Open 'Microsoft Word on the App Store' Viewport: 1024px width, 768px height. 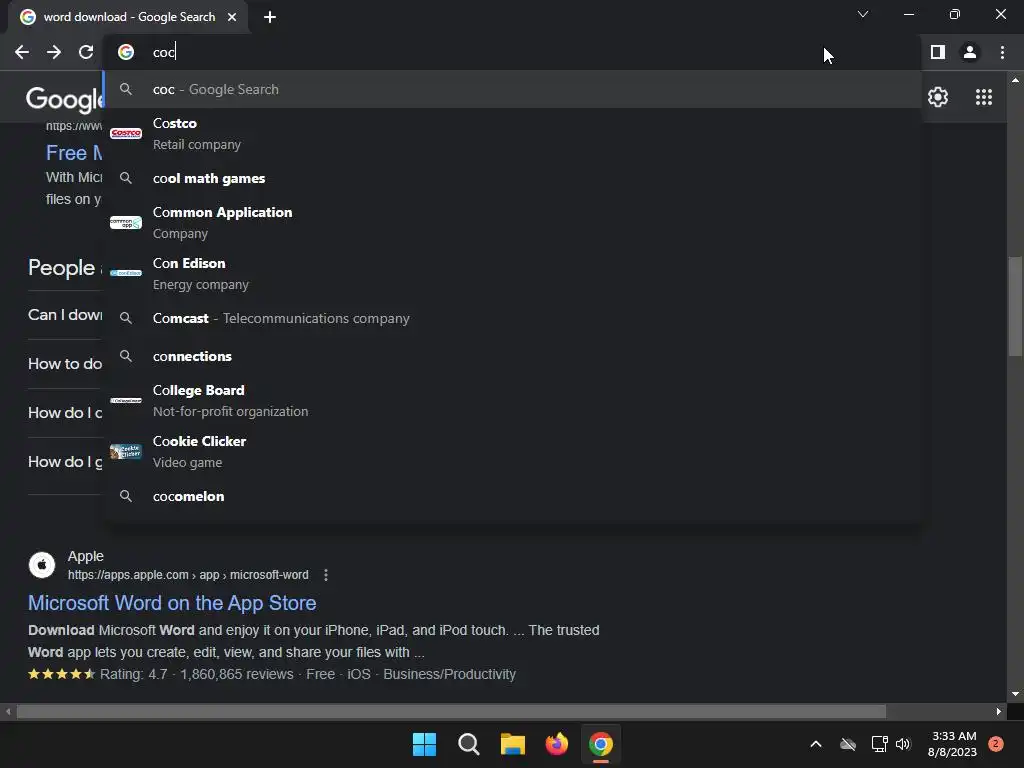[x=172, y=603]
